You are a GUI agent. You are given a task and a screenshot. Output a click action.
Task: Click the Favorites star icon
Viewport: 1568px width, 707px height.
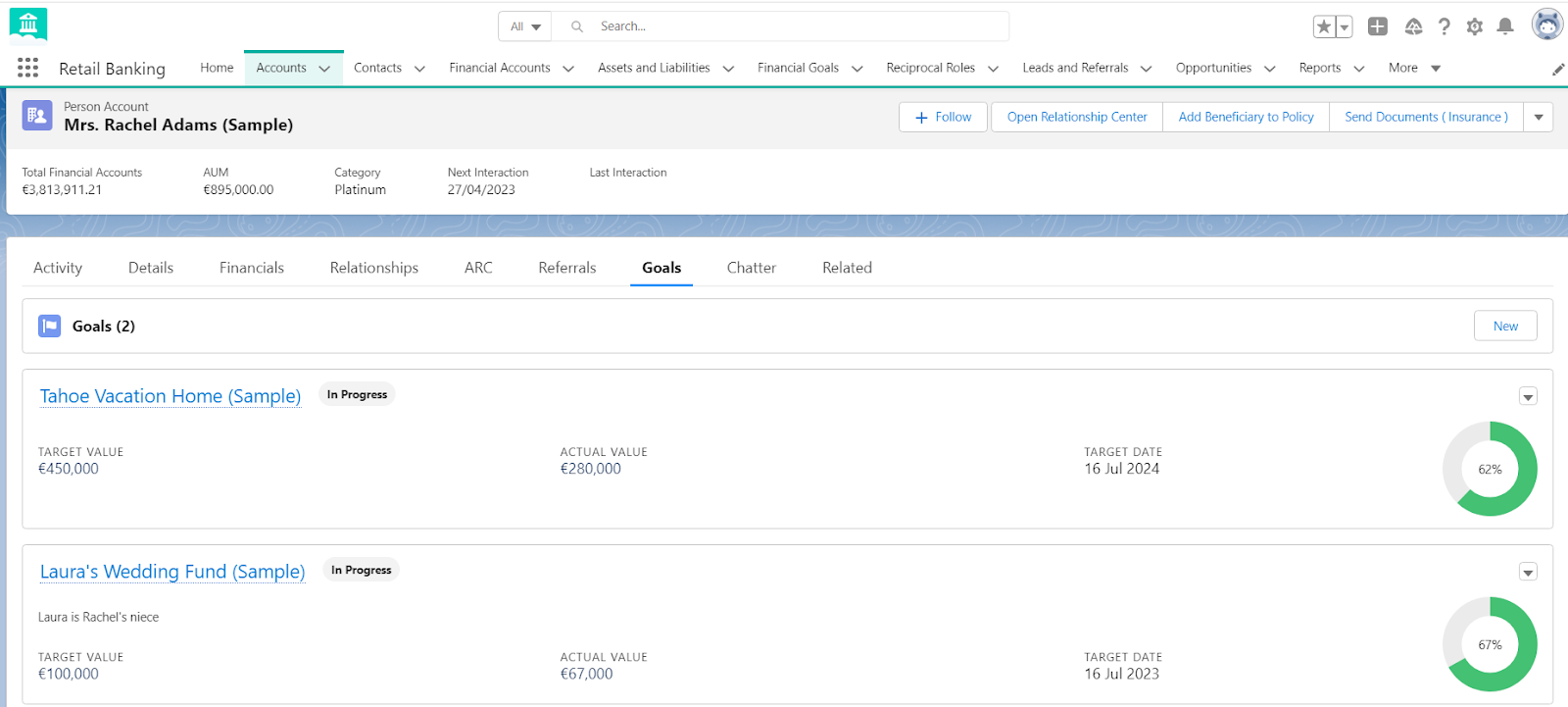click(1324, 26)
